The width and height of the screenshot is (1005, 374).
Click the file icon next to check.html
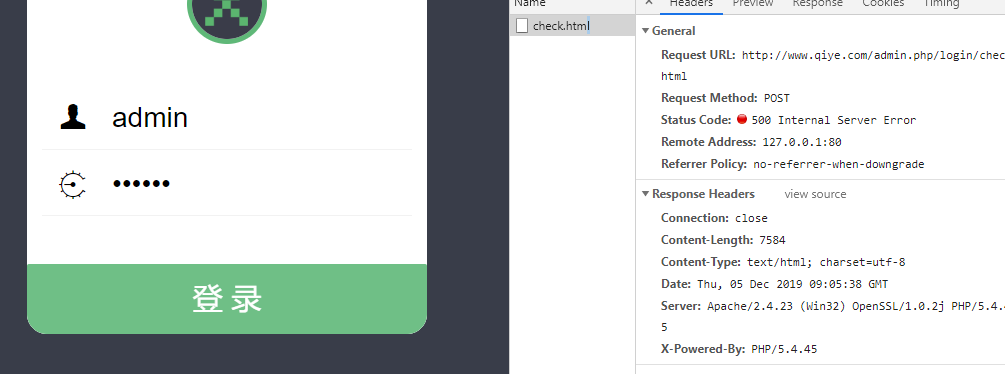[x=522, y=26]
